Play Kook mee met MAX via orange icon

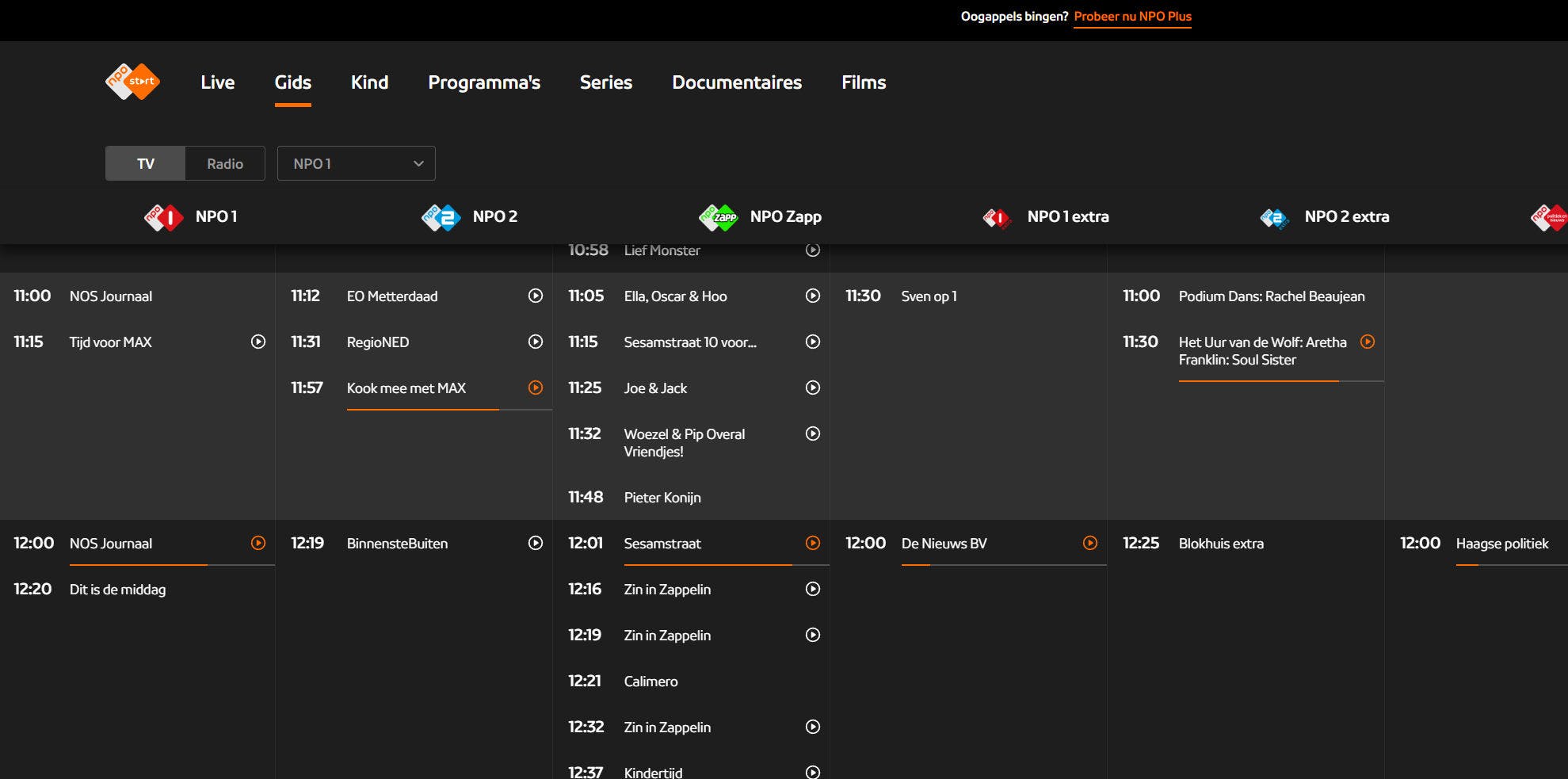[x=536, y=388]
